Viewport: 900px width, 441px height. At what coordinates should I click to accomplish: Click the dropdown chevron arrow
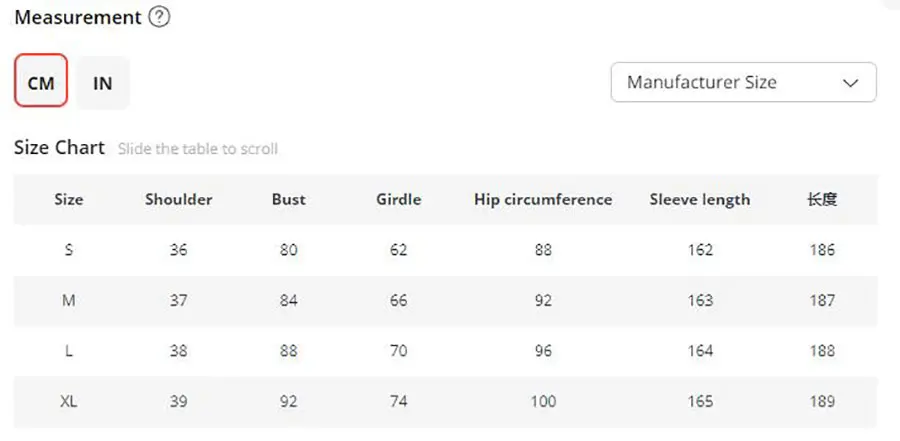pos(851,83)
